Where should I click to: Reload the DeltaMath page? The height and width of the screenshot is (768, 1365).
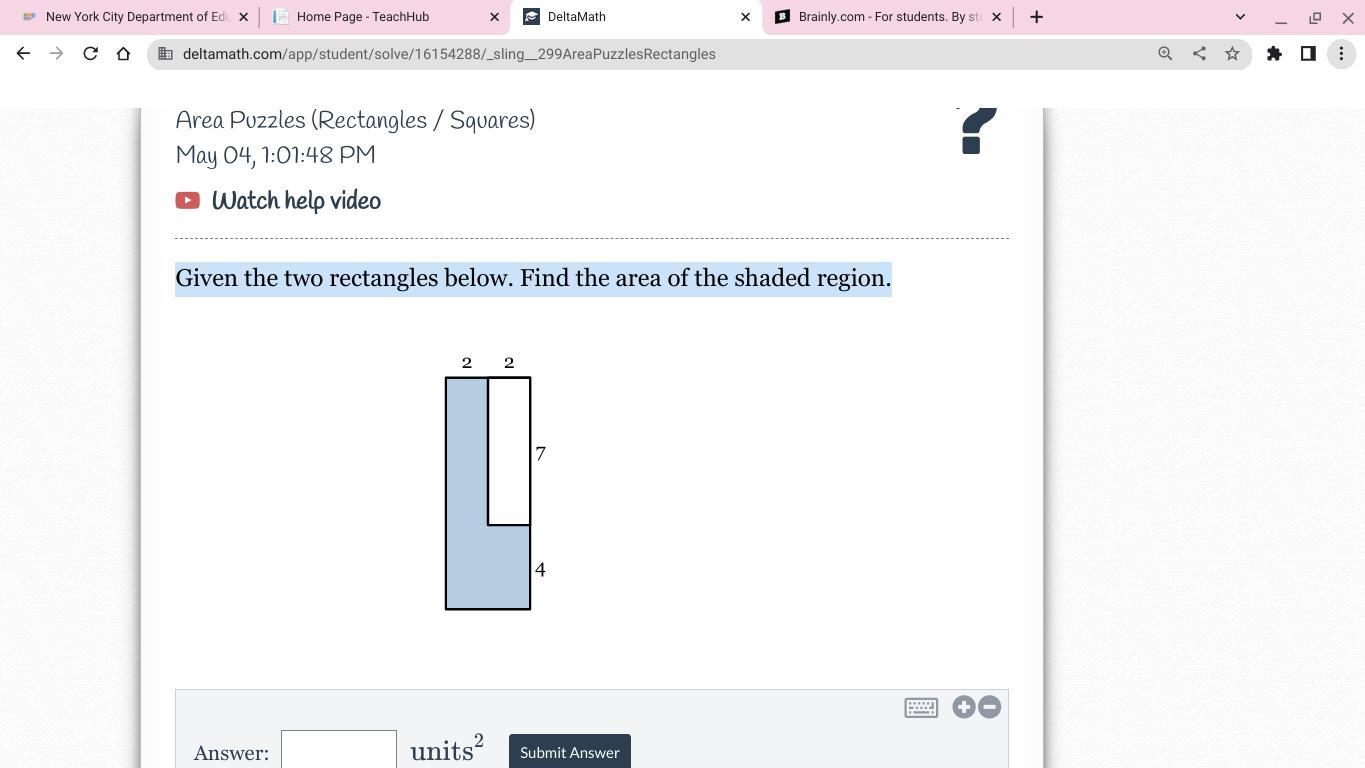click(90, 54)
